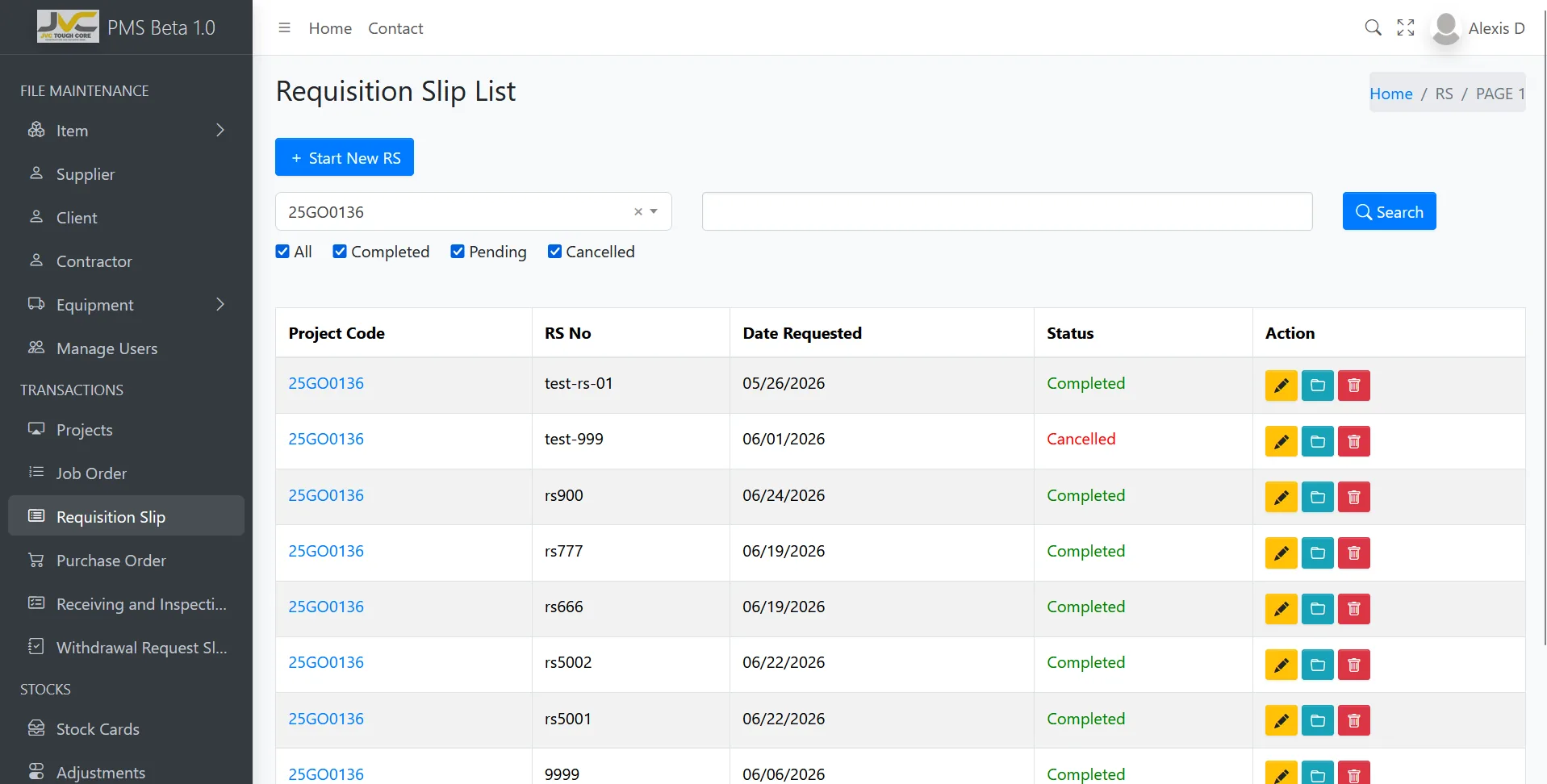Open the navbar search magnifier icon

1373,28
